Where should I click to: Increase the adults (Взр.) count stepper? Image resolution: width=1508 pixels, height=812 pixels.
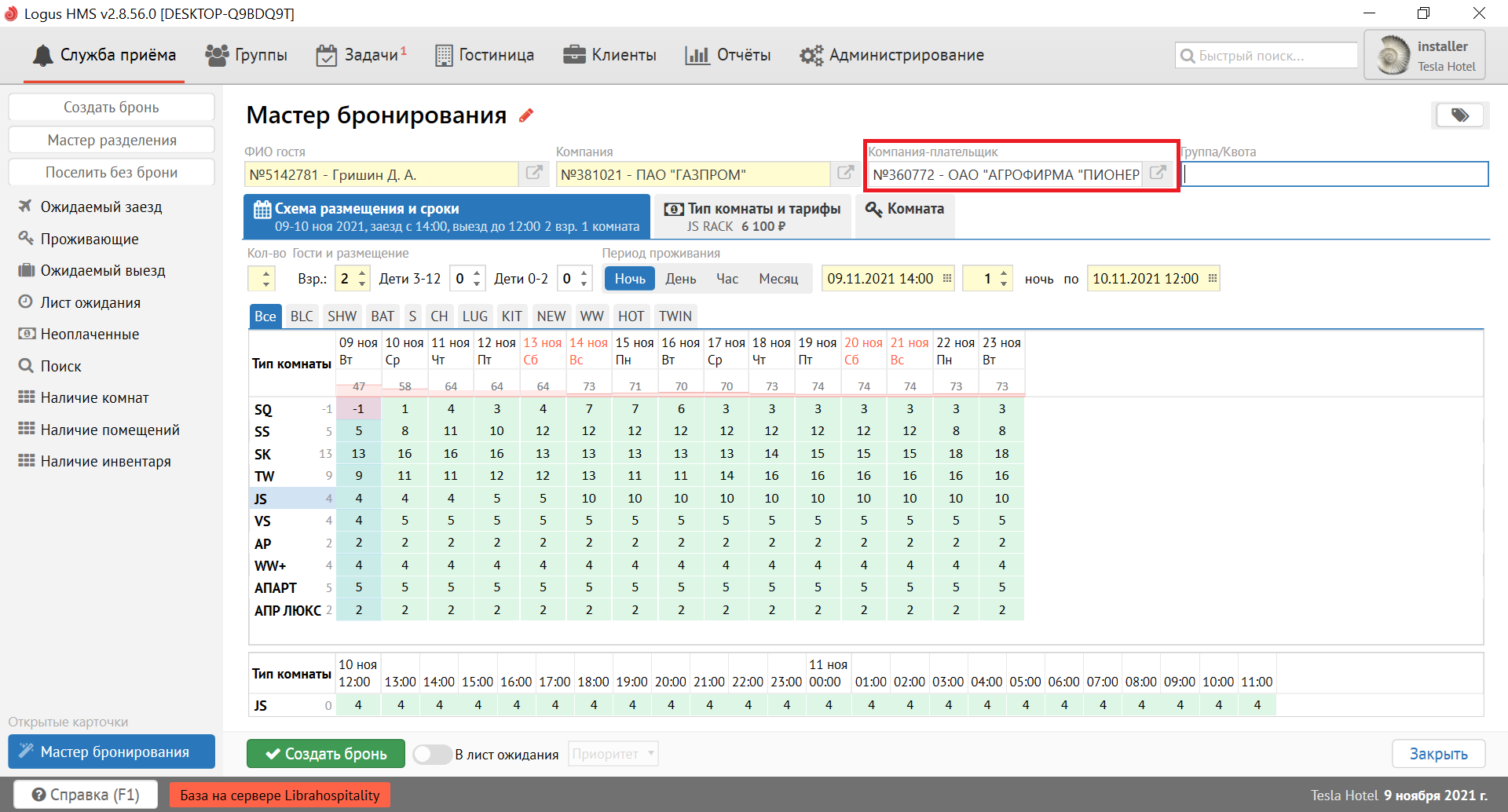(362, 273)
